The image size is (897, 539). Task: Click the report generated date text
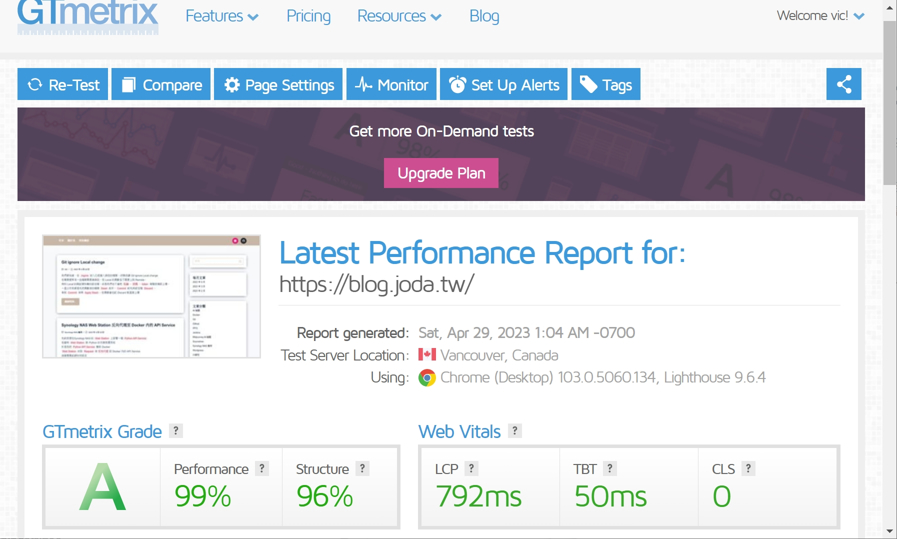click(527, 332)
